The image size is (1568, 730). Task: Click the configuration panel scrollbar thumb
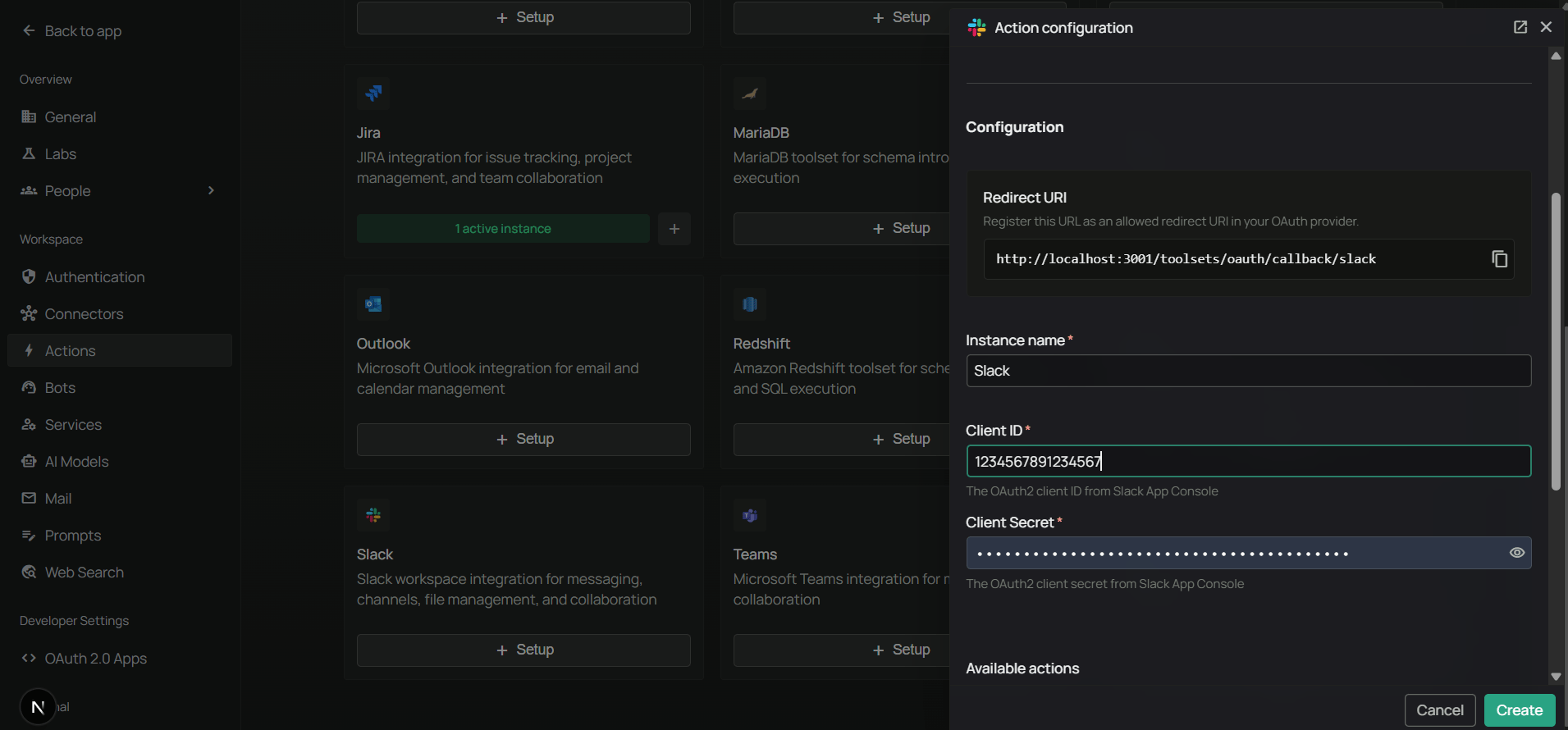[x=1556, y=341]
